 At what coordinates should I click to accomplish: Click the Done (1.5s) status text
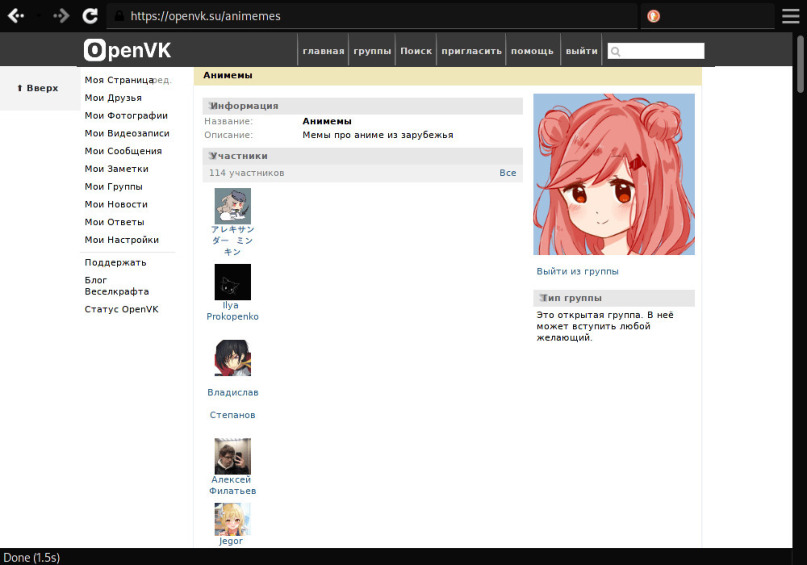tap(31, 557)
